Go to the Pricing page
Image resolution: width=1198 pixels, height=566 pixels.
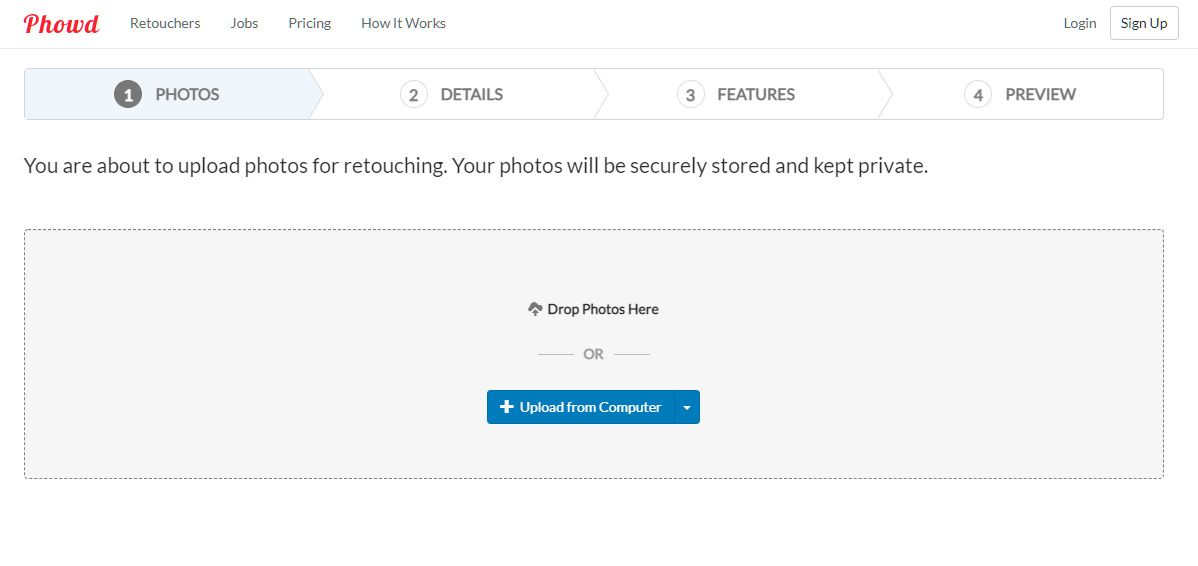(309, 23)
